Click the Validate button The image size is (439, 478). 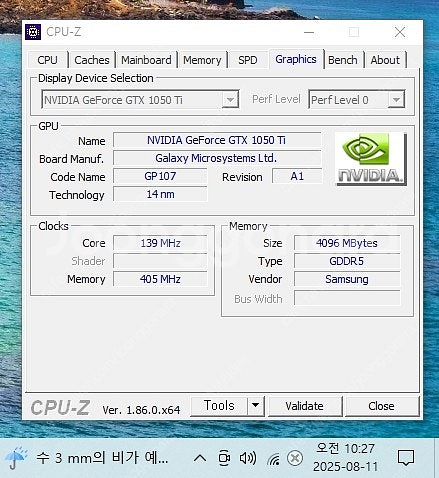pyautogui.click(x=304, y=406)
